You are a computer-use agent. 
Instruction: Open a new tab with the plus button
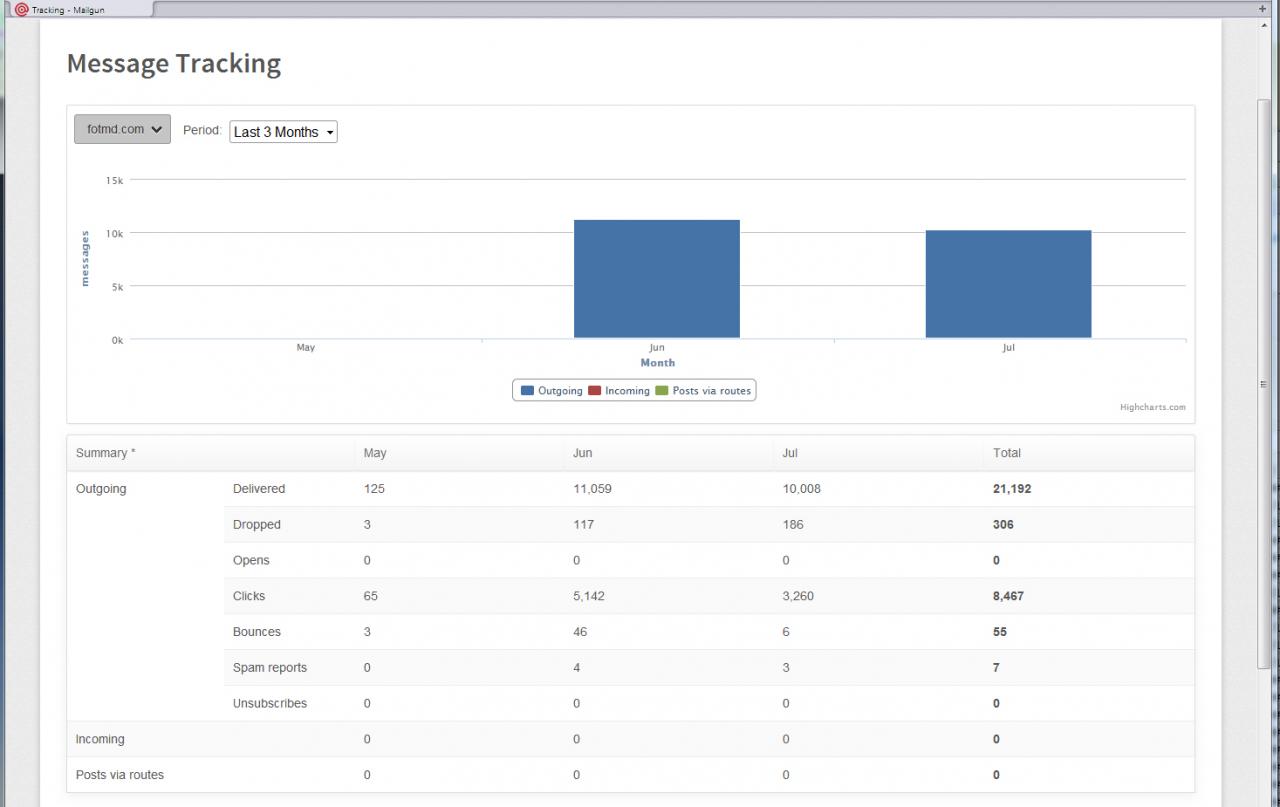coord(1262,9)
